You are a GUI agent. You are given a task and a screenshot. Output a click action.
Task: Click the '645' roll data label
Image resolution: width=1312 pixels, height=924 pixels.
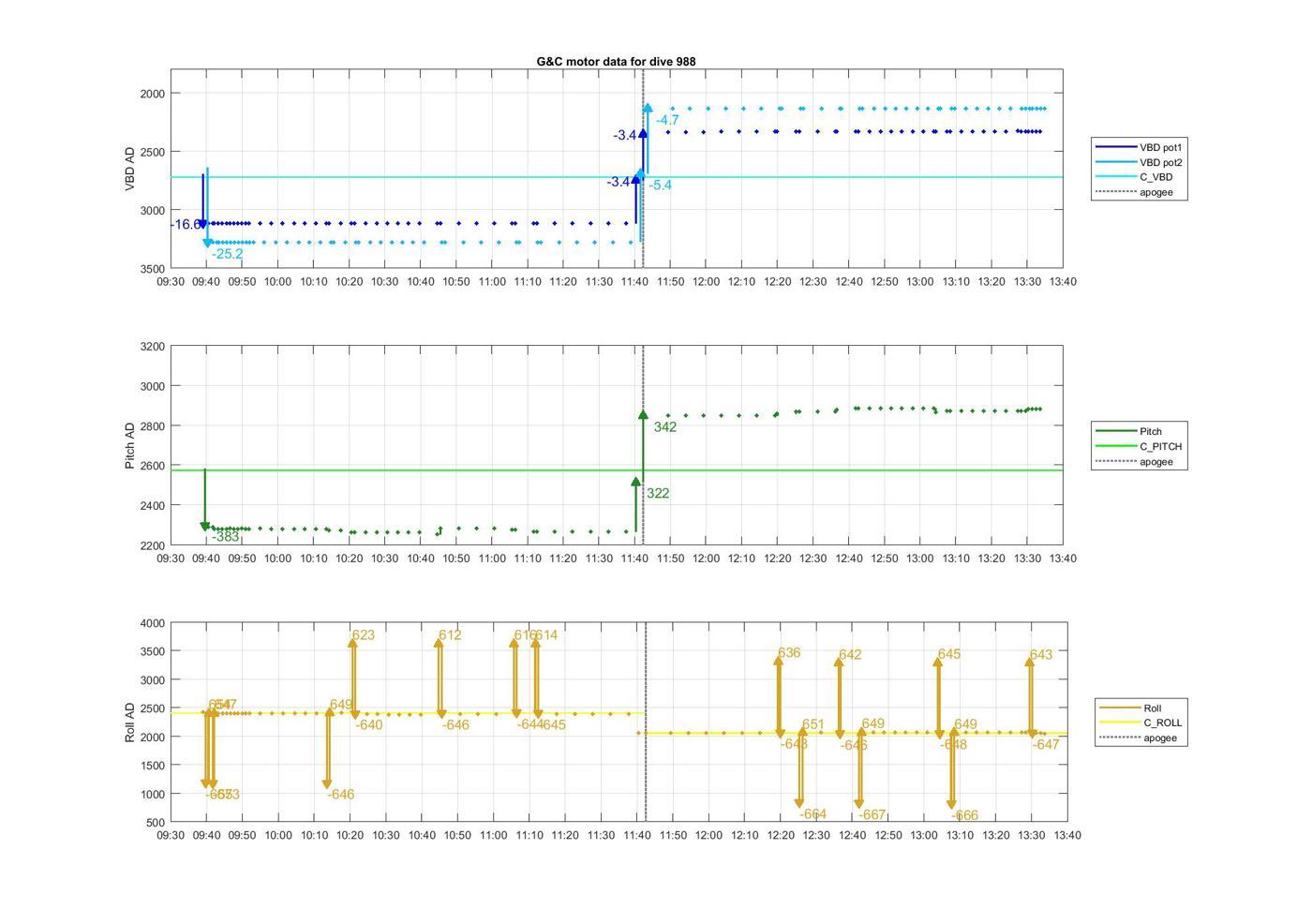click(949, 654)
